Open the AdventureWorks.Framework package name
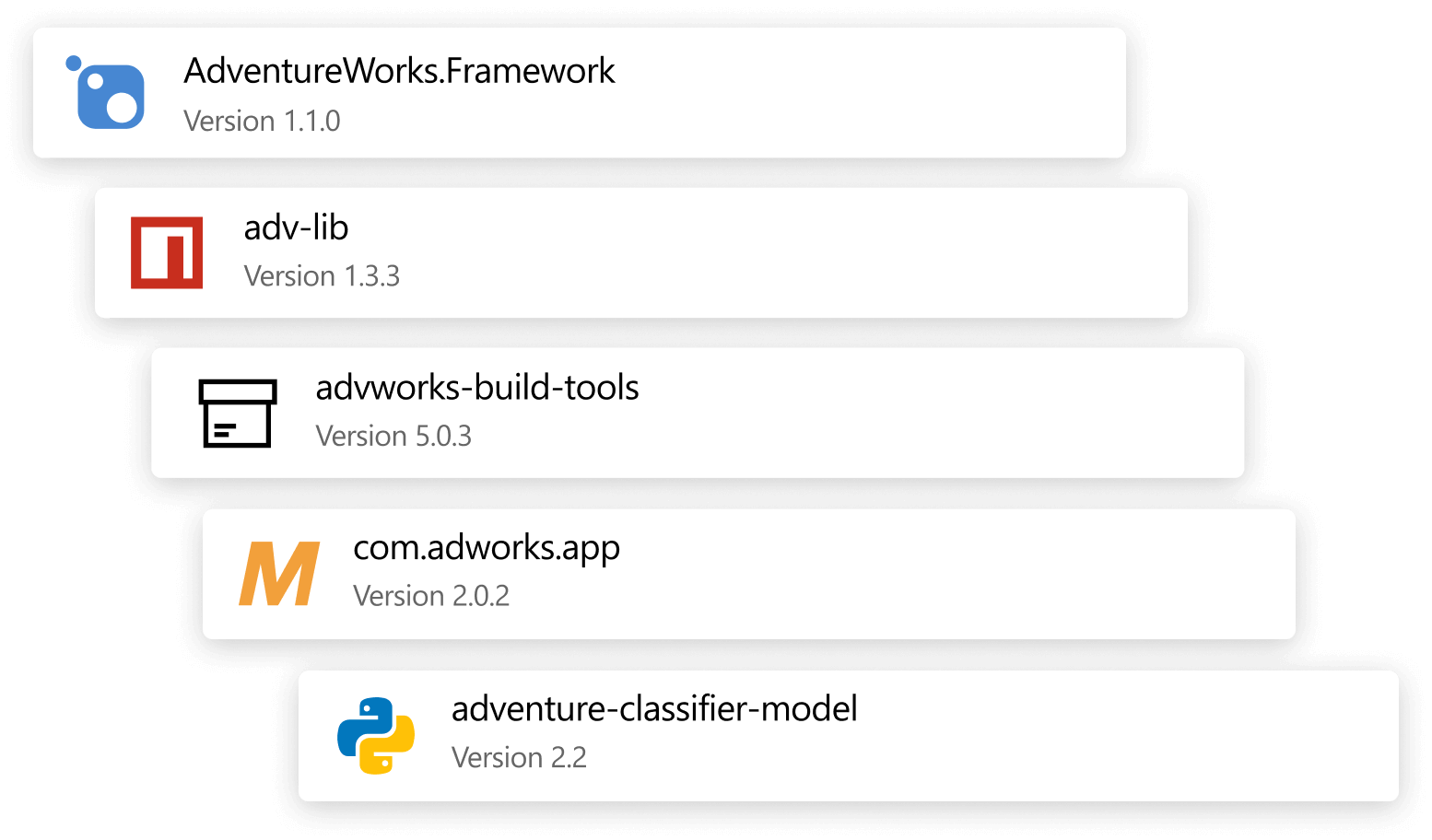This screenshot has width=1432, height=840. click(x=399, y=71)
